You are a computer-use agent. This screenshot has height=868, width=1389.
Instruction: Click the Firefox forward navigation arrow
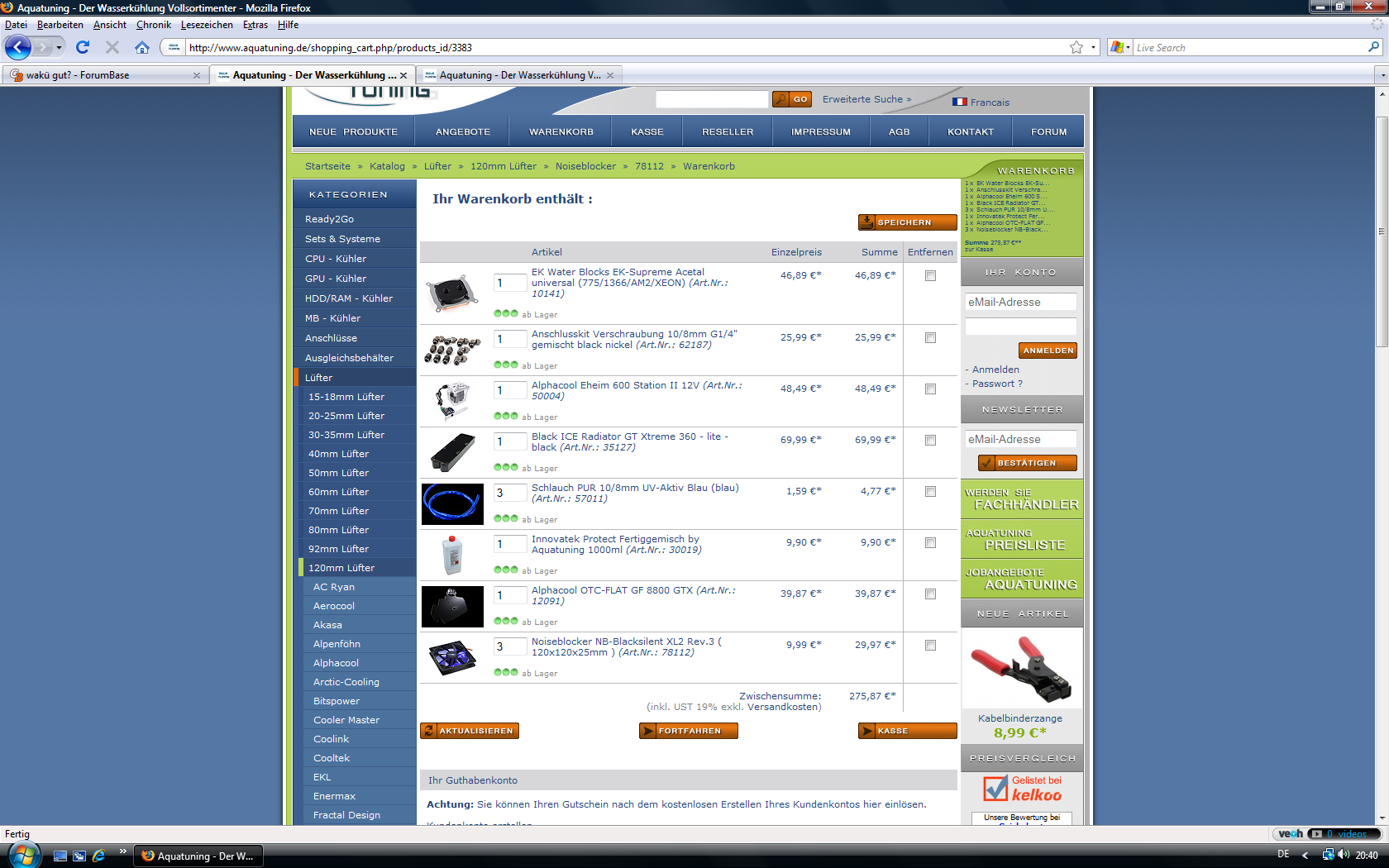pos(43,47)
